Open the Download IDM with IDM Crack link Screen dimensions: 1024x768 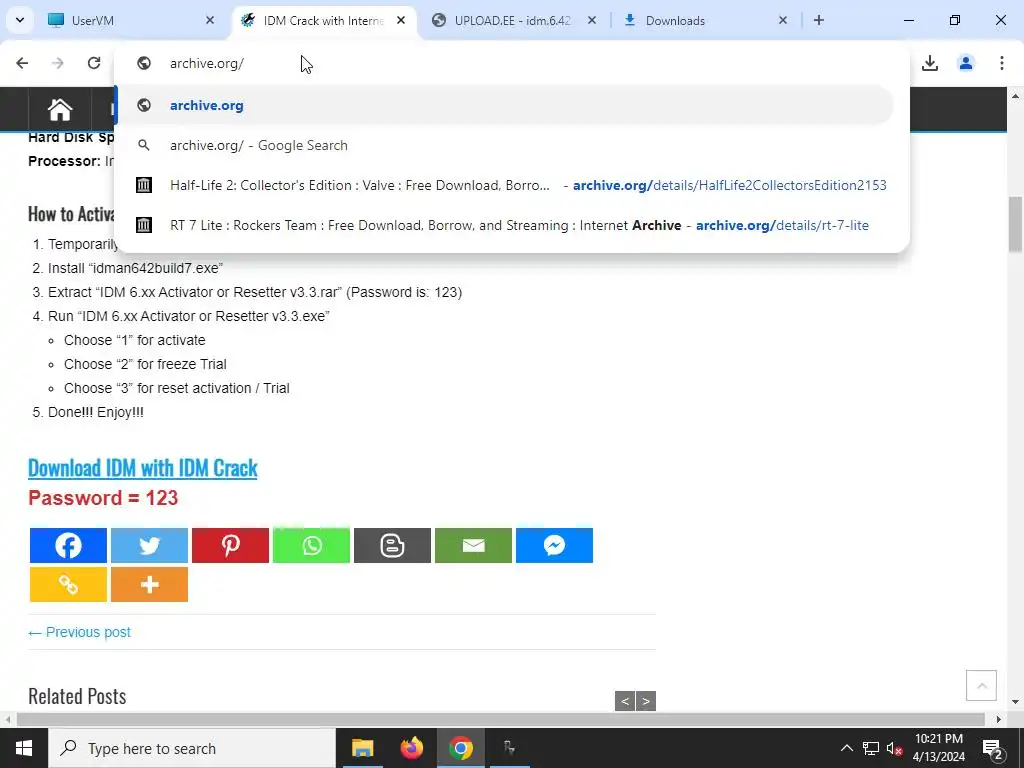(142, 468)
